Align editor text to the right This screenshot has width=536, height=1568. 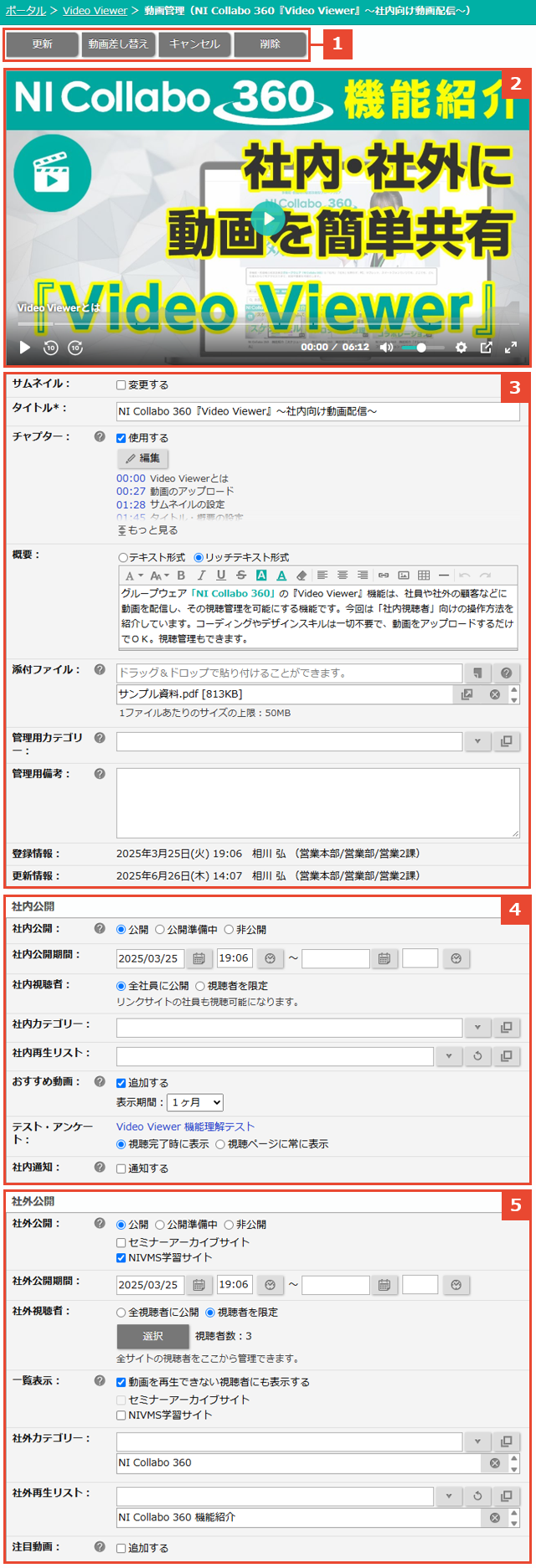point(363,575)
